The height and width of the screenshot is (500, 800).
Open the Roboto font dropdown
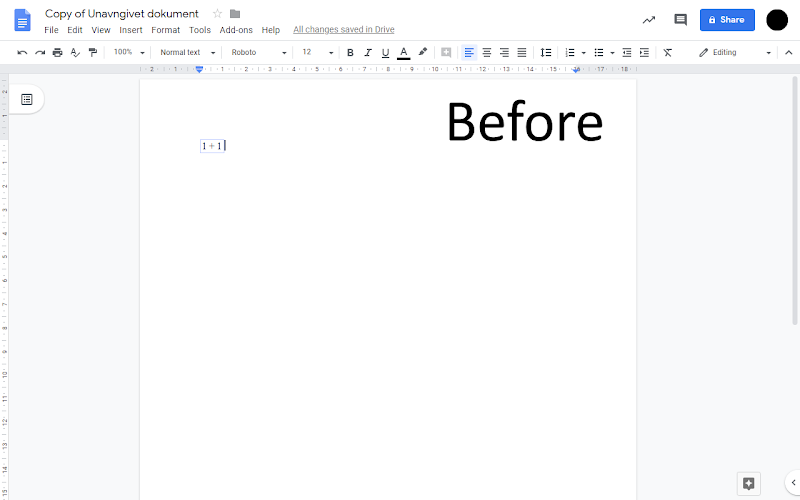pos(259,52)
